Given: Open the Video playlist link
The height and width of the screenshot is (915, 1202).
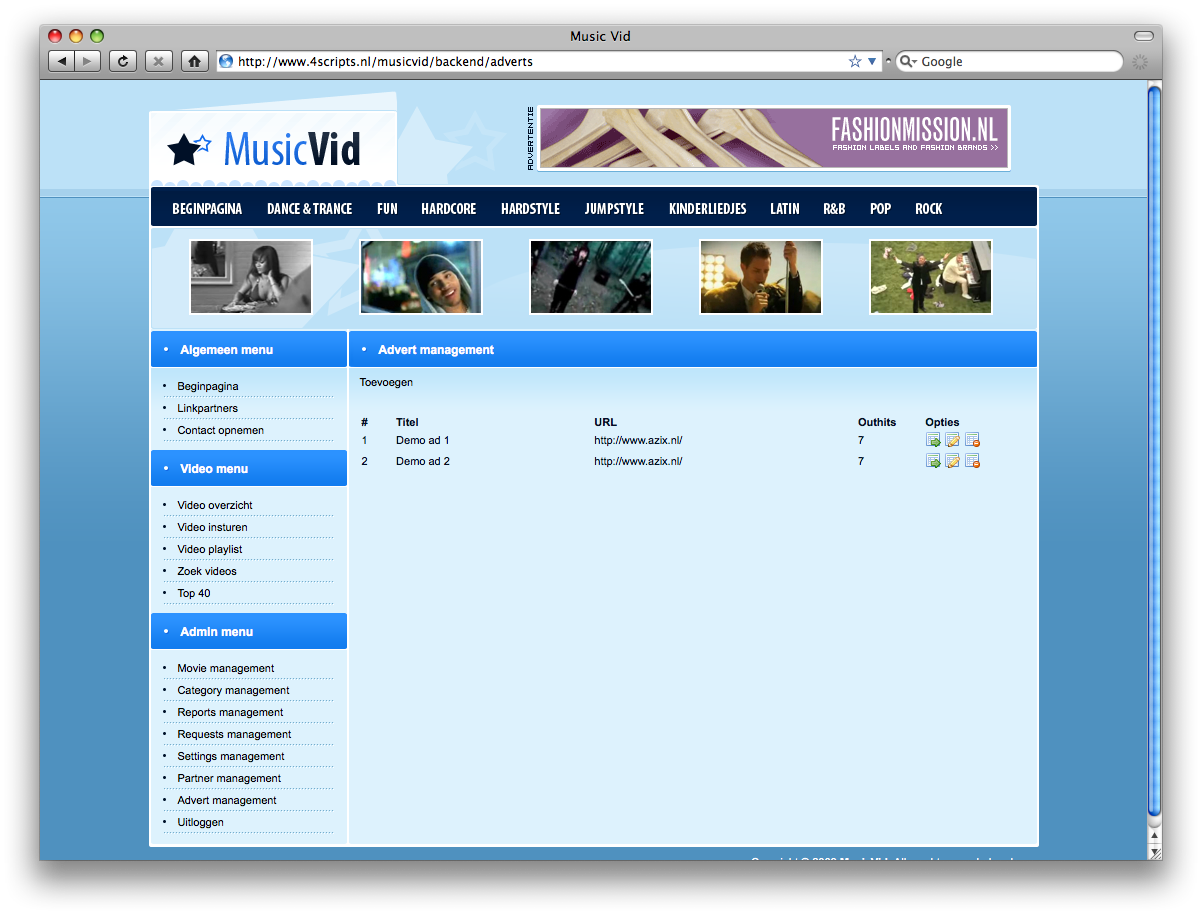Looking at the screenshot, I should pos(210,549).
